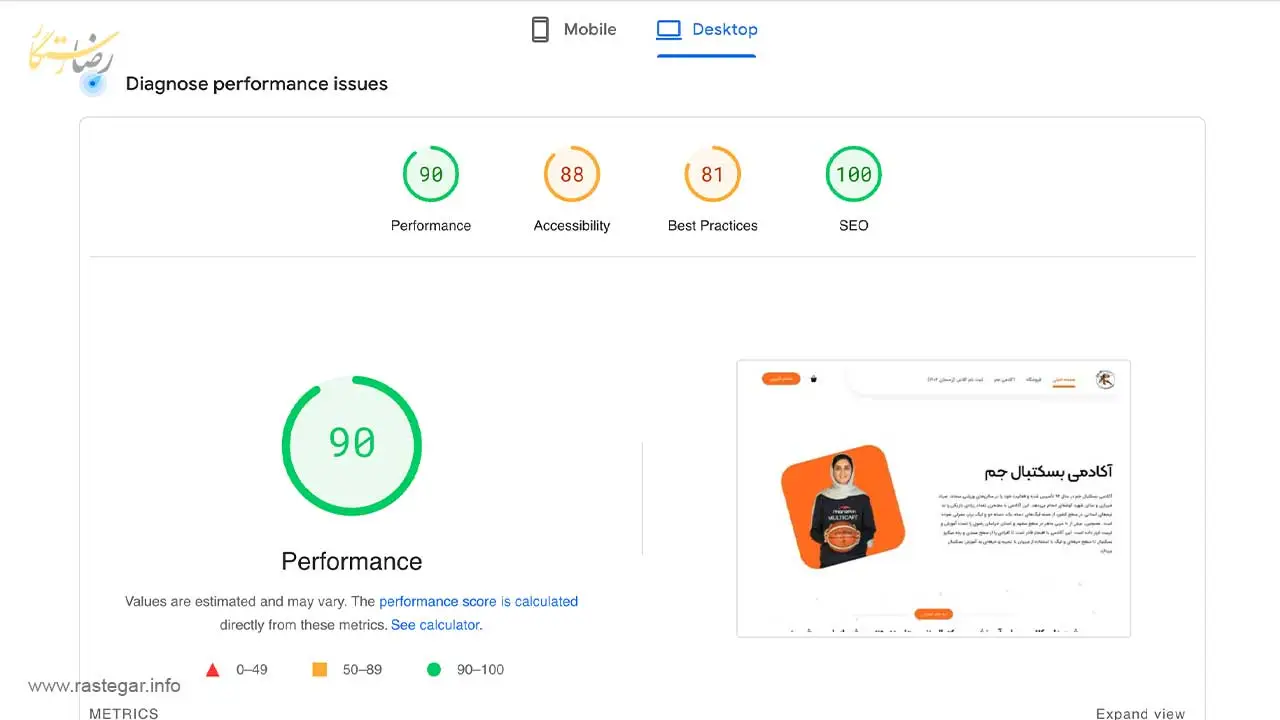The height and width of the screenshot is (720, 1280).
Task: Click '50–89' range text
Action: (362, 669)
